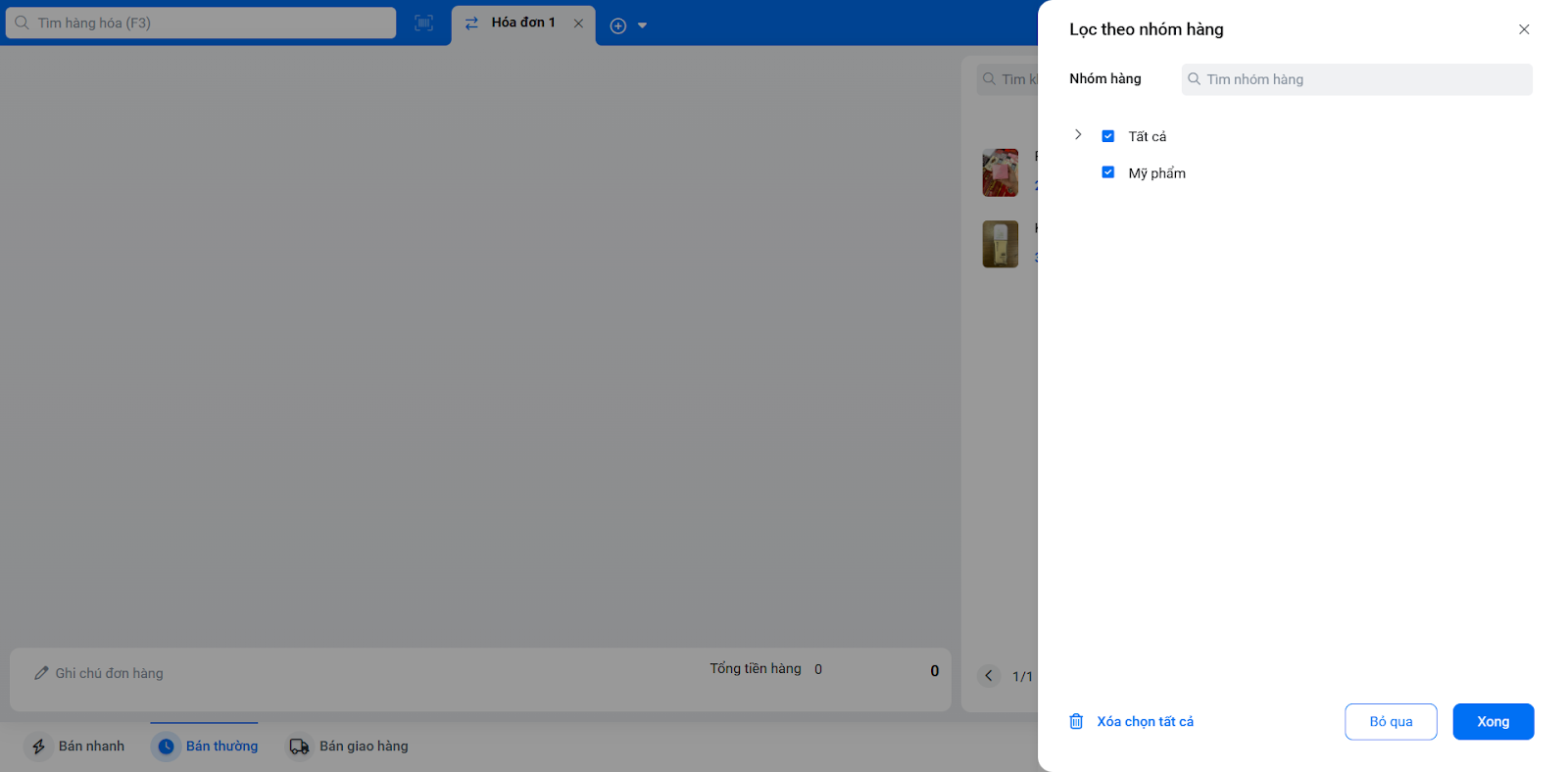This screenshot has width=1568, height=772.
Task: Switch to the Hóa đơn 1 tab
Action: pos(523,23)
